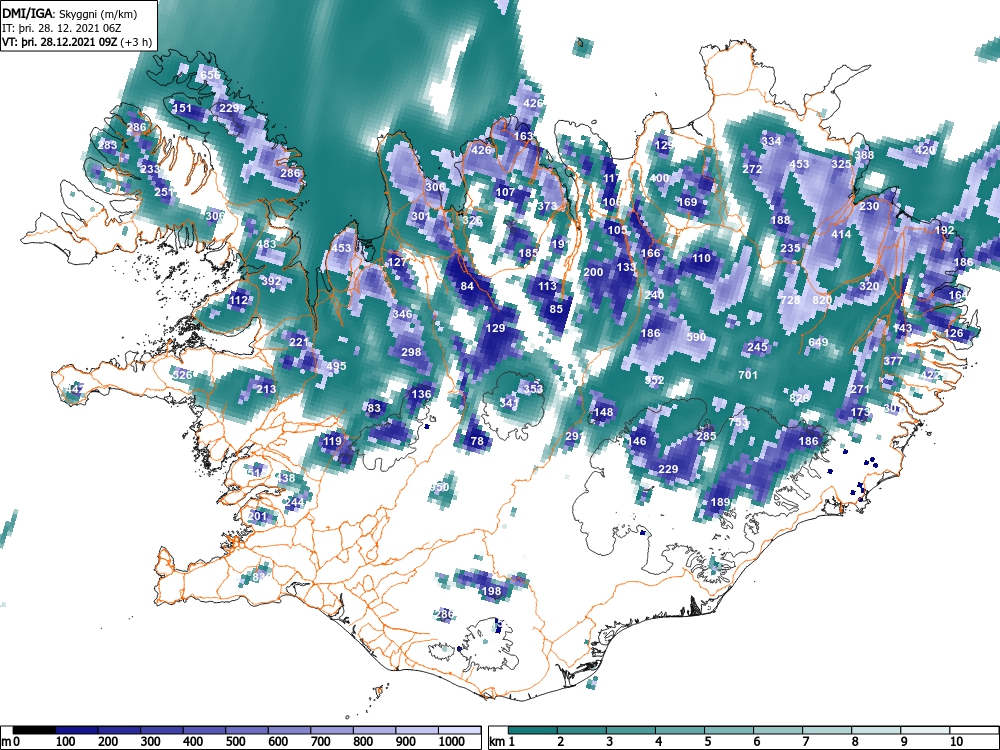Click the visibility value '84' on the map
The width and height of the screenshot is (1000, 750).
[x=467, y=286]
